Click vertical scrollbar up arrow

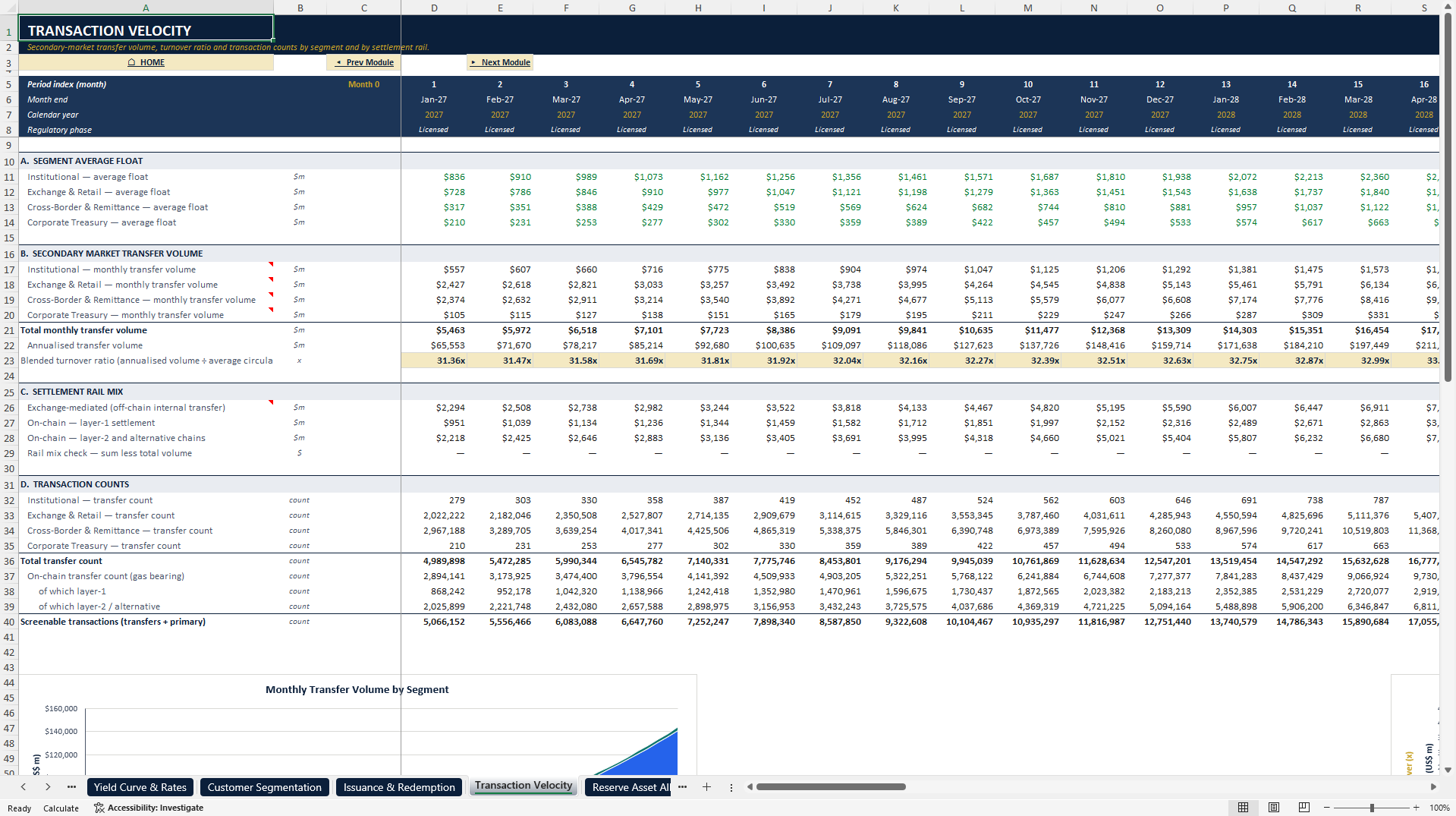pyautogui.click(x=1448, y=7)
